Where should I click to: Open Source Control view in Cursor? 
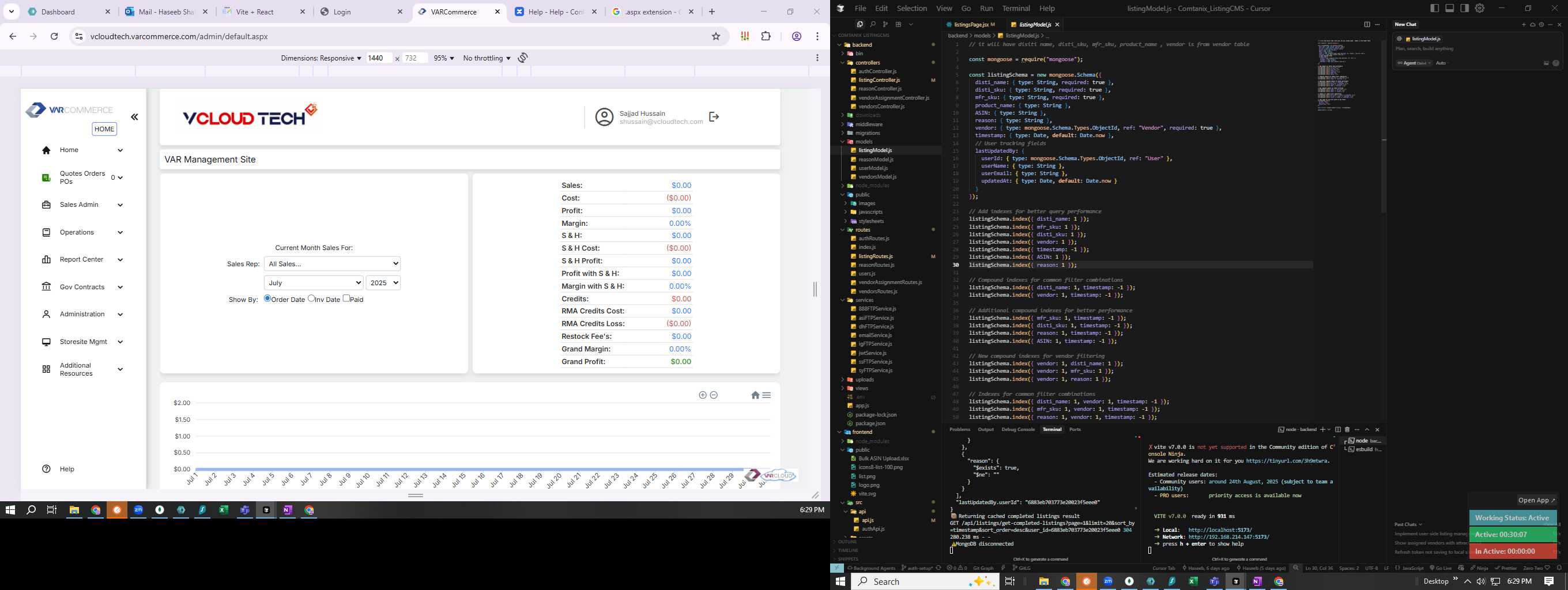(x=885, y=24)
